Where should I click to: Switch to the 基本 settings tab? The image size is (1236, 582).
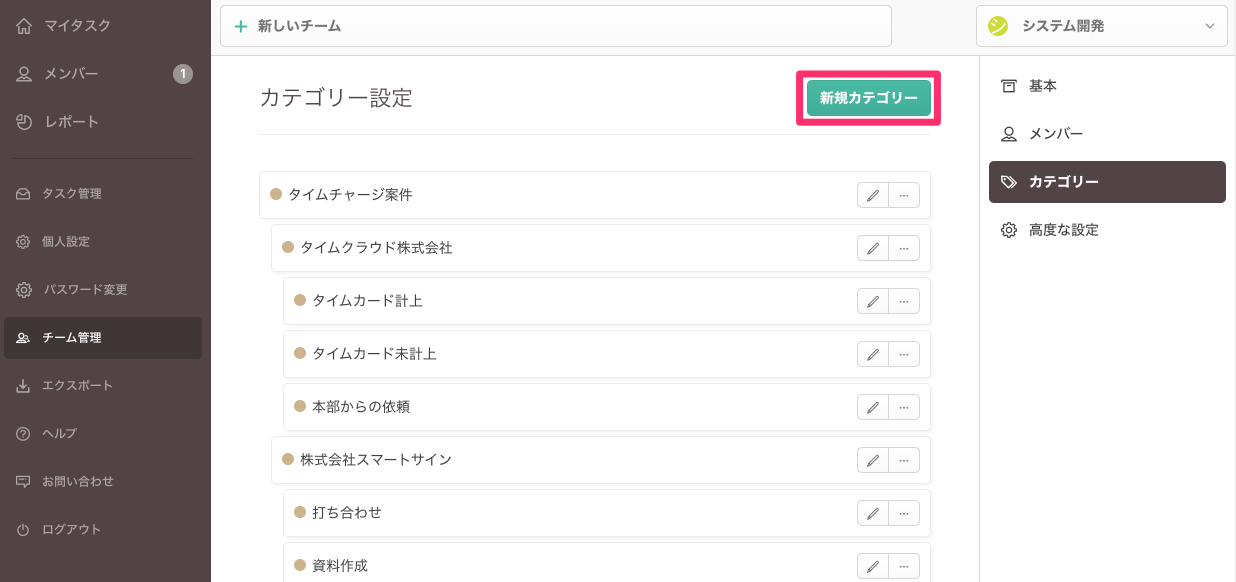coord(1043,86)
